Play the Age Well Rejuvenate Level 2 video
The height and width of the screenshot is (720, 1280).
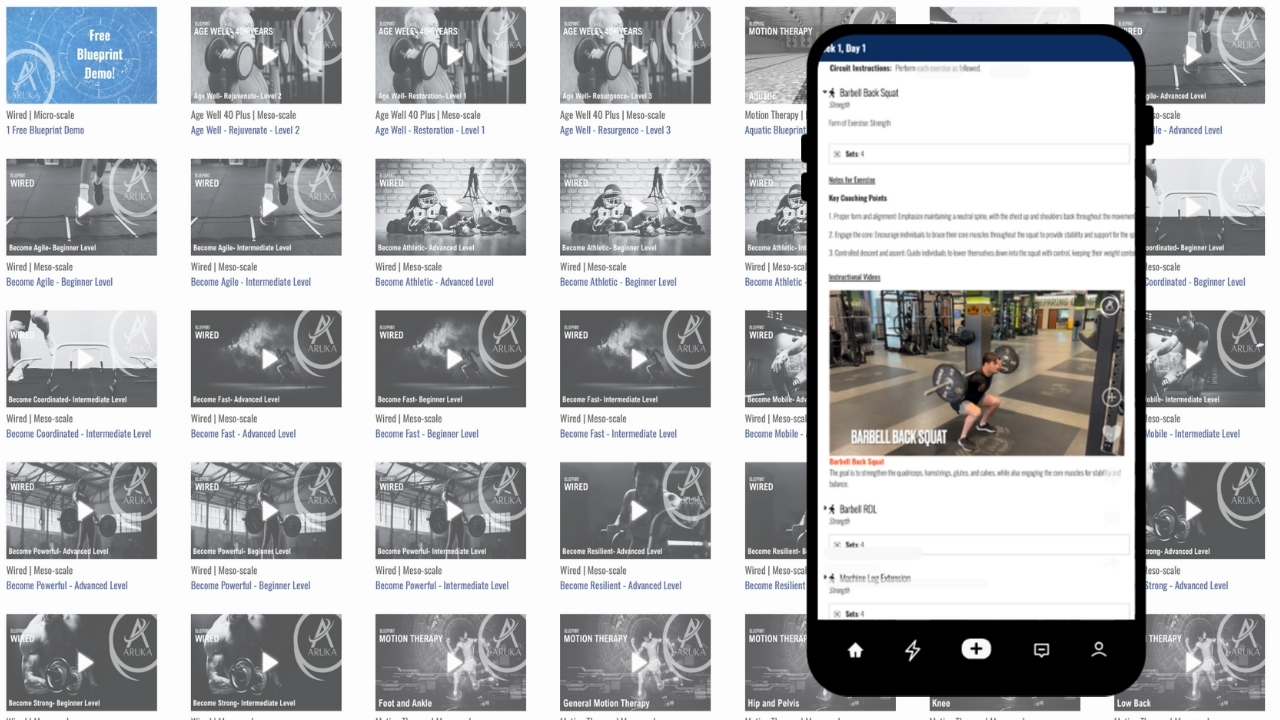270,55
